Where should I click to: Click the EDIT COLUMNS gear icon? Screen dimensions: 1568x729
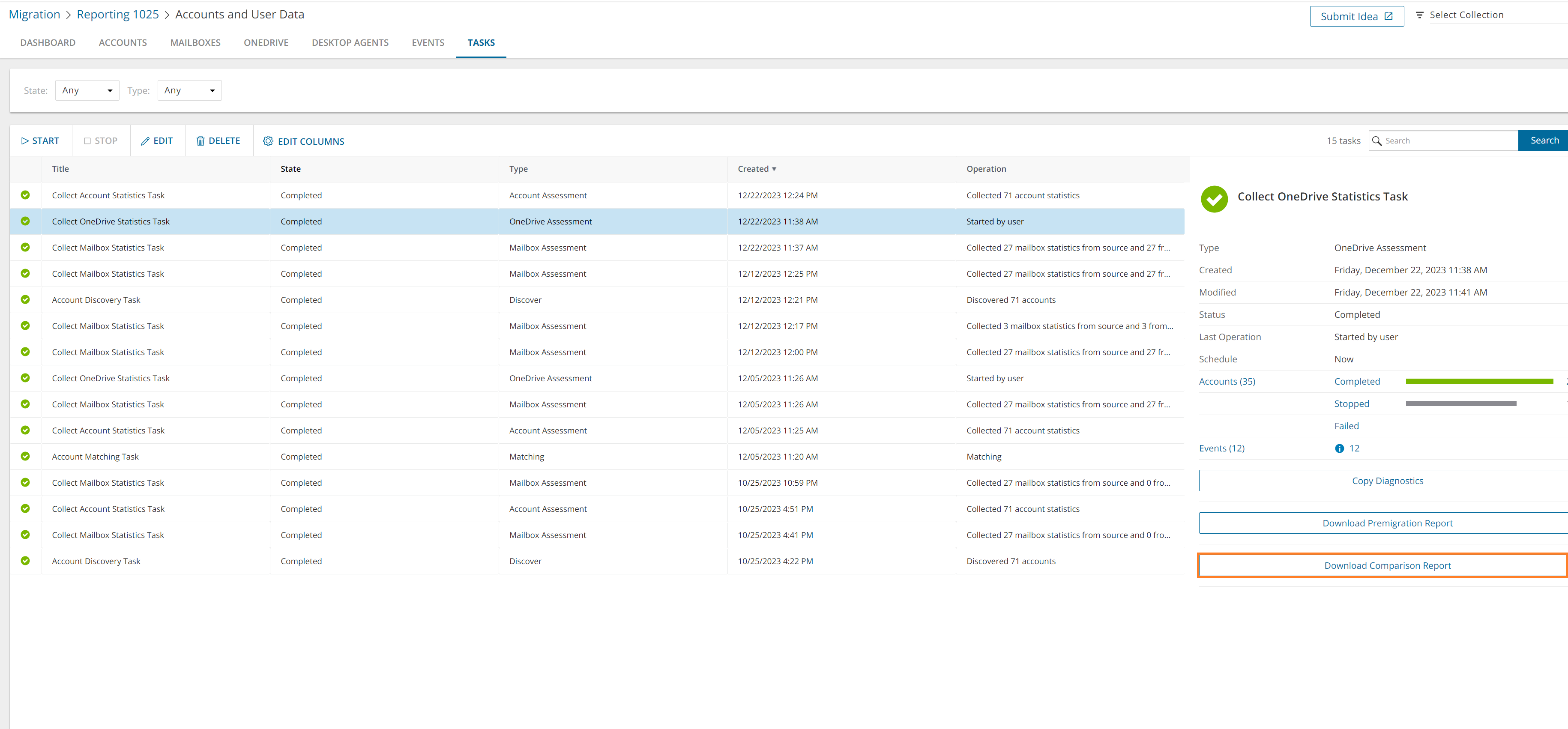click(x=268, y=141)
